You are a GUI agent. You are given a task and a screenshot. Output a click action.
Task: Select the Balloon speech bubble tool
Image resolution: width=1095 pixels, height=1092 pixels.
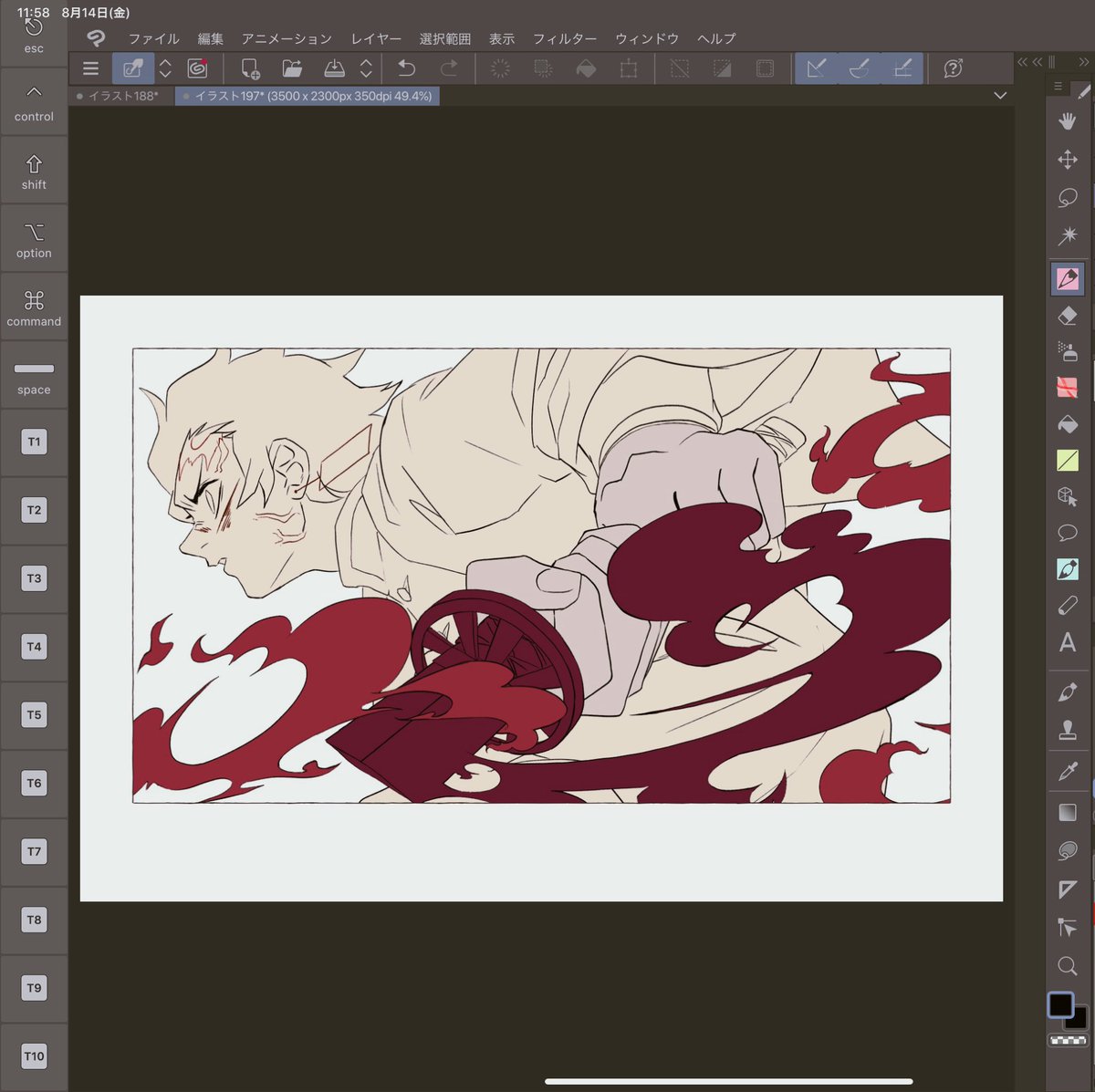pos(1068,533)
